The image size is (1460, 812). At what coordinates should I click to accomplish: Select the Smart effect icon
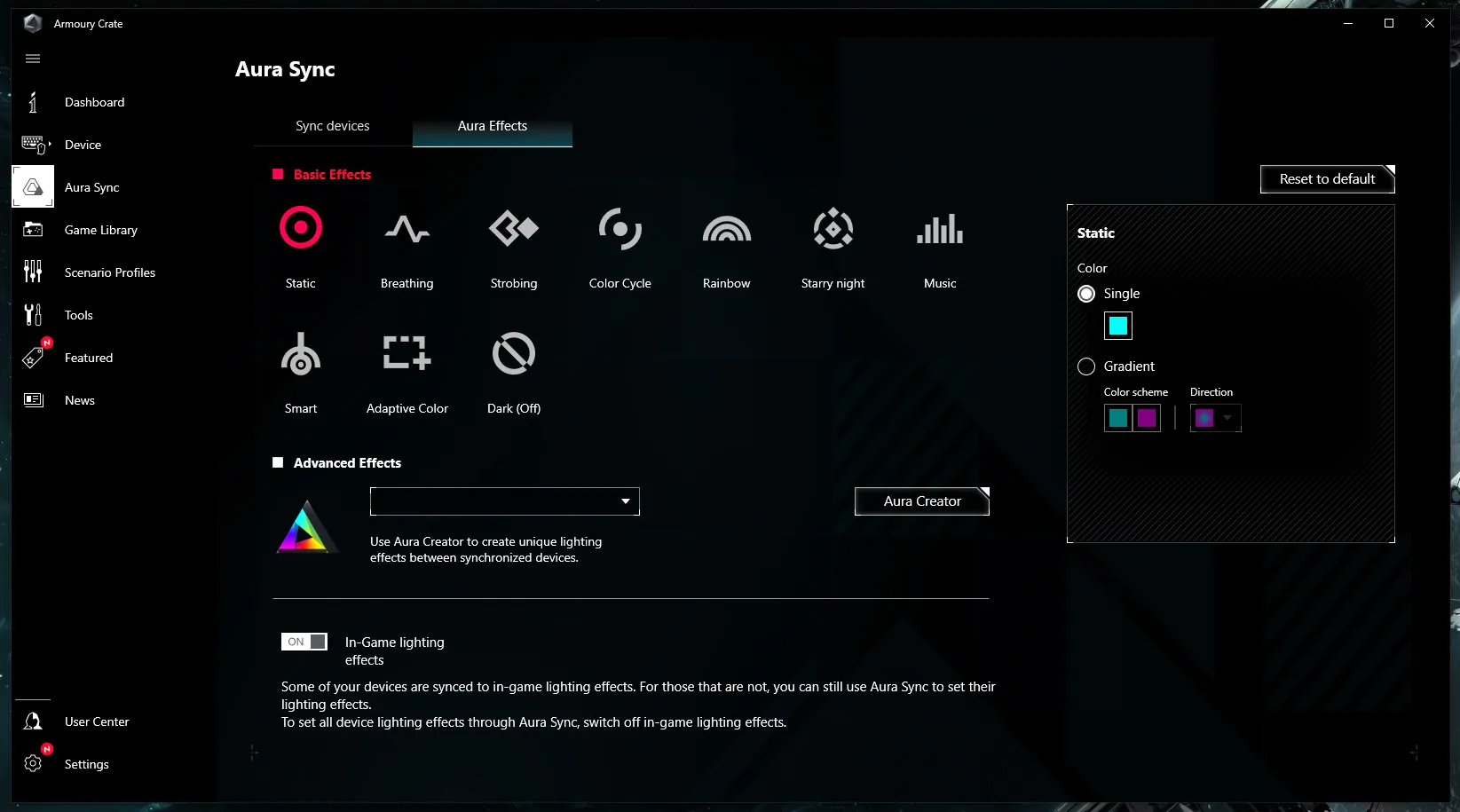coord(301,353)
